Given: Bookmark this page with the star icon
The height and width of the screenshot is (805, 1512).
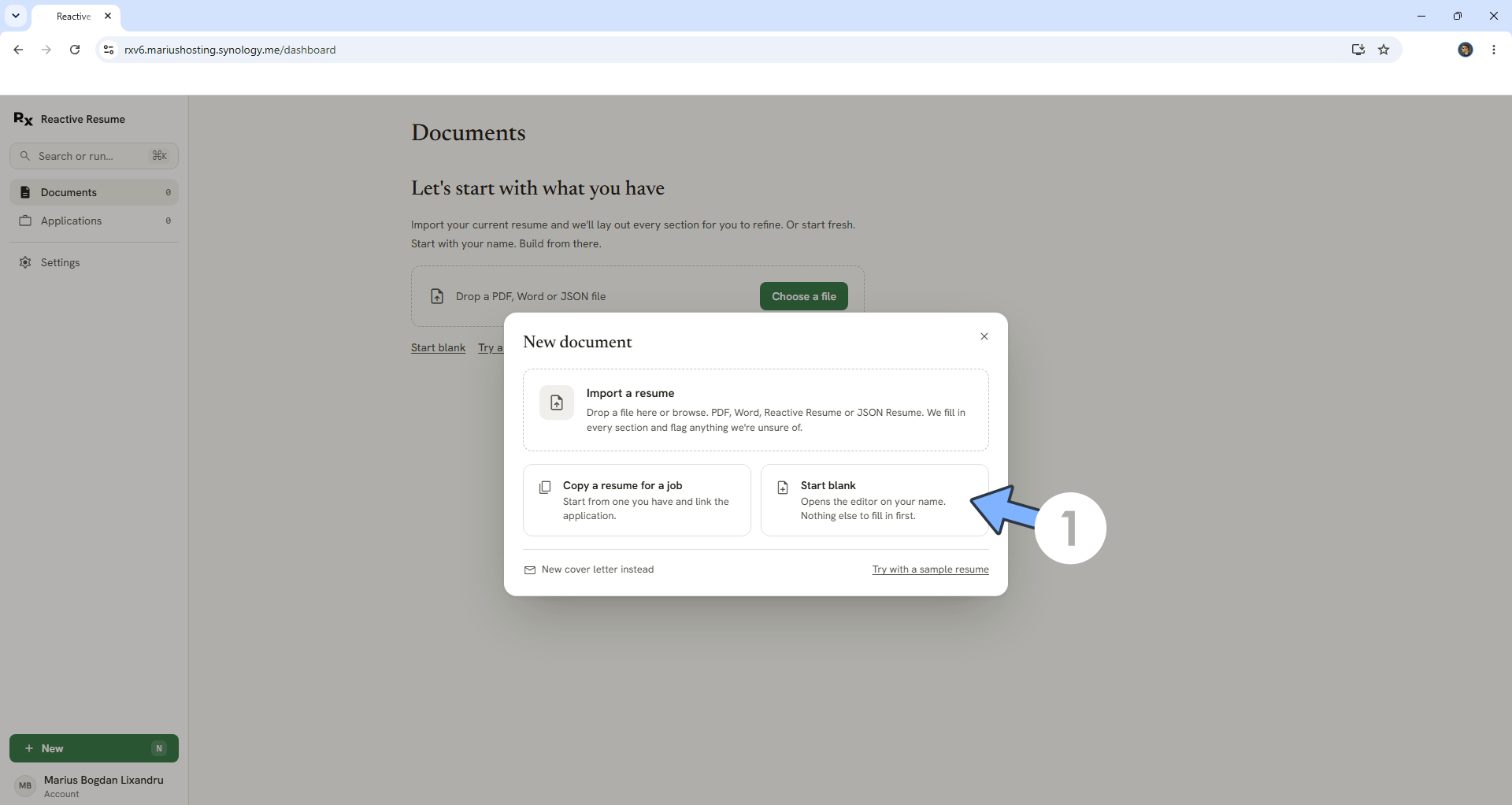Looking at the screenshot, I should point(1384,50).
